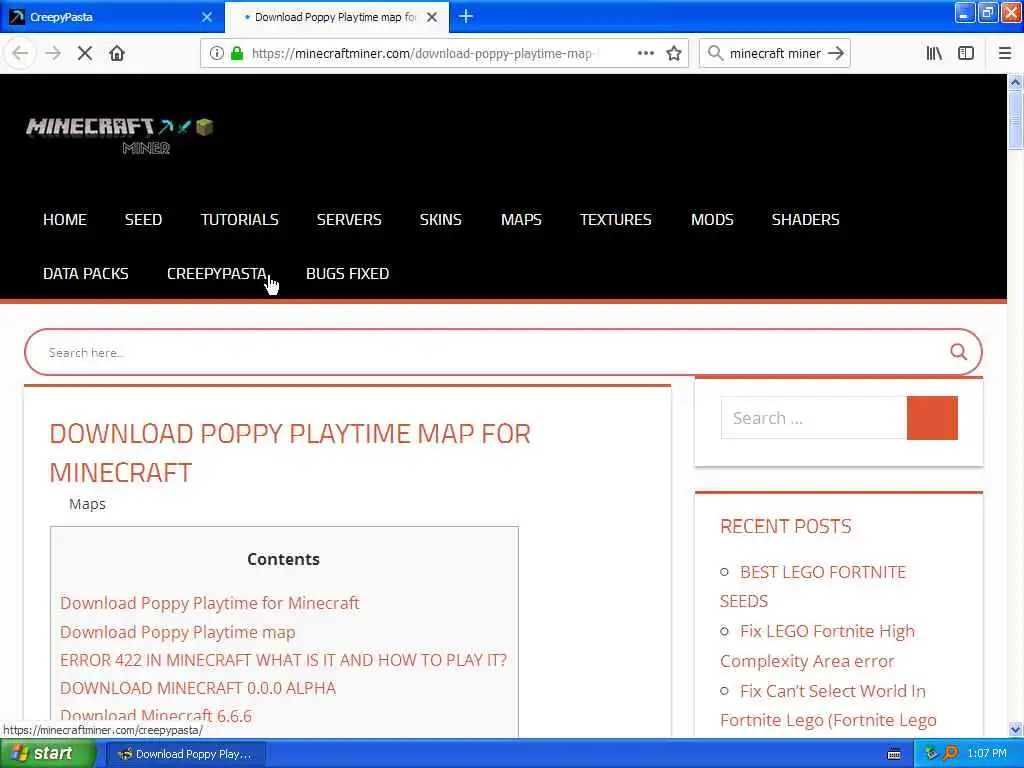Open 'Download Minecraft 6.6.6' link
1024x768 pixels.
tap(156, 716)
